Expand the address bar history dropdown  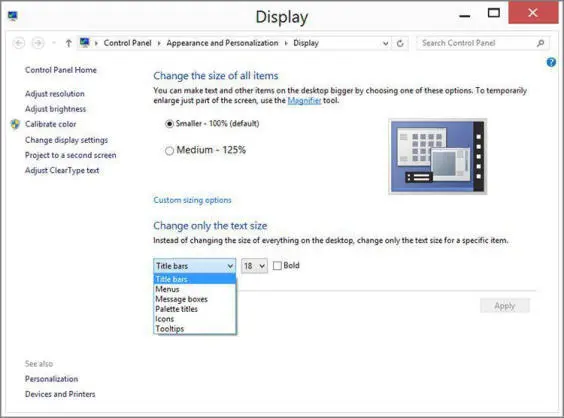pos(386,44)
